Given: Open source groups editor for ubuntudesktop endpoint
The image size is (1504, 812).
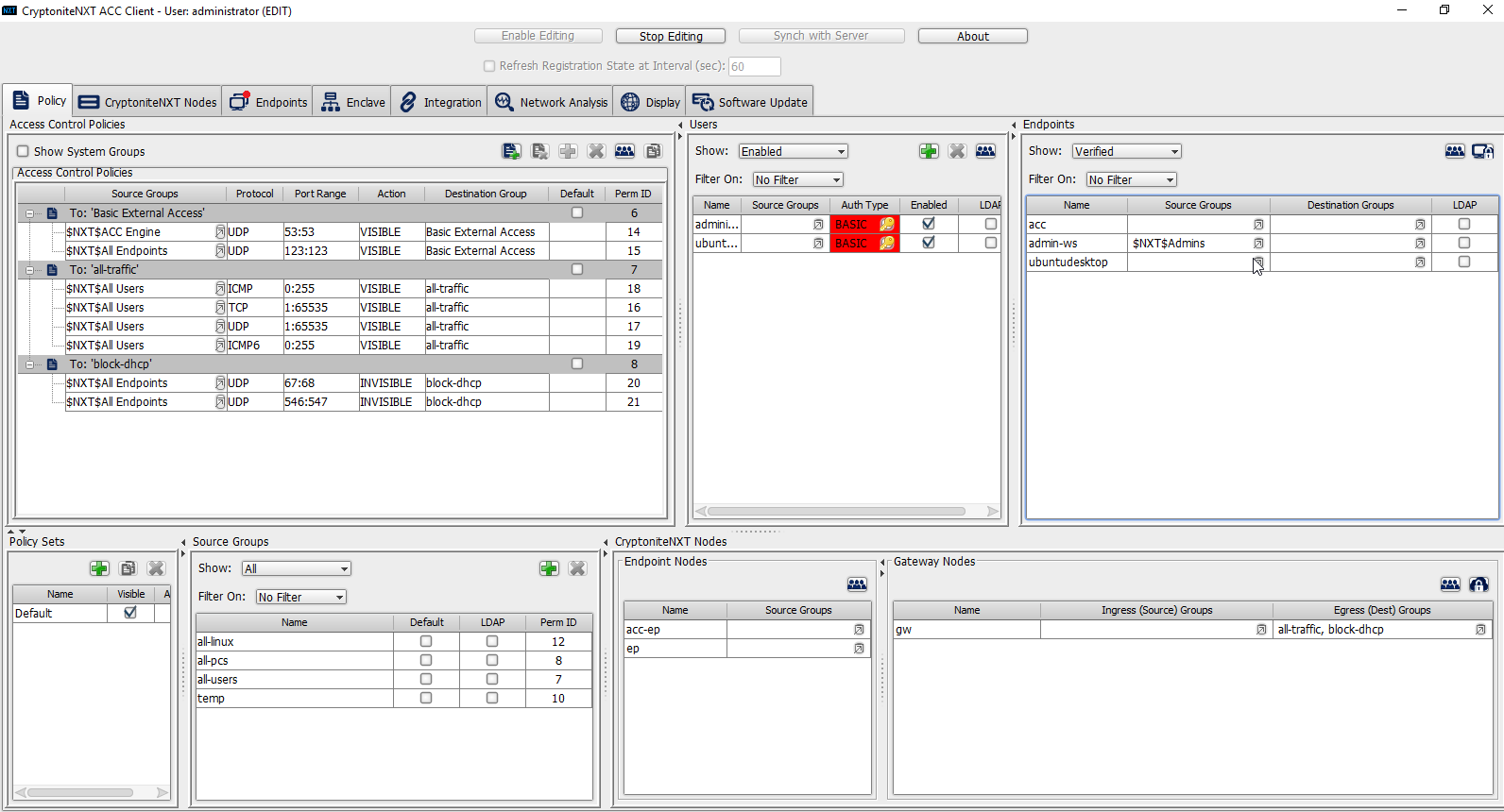Looking at the screenshot, I should (x=1258, y=262).
